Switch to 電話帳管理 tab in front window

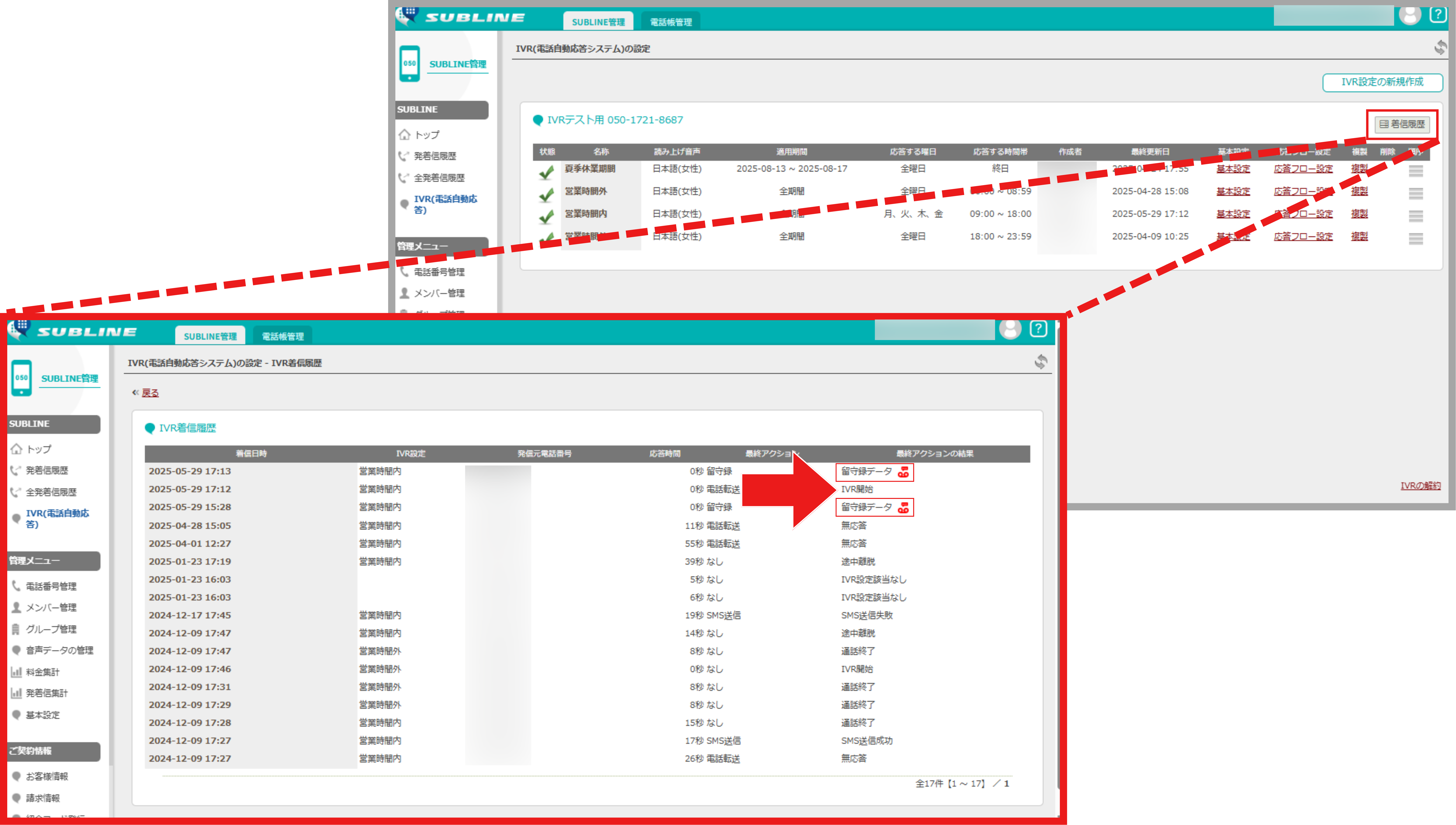click(283, 336)
